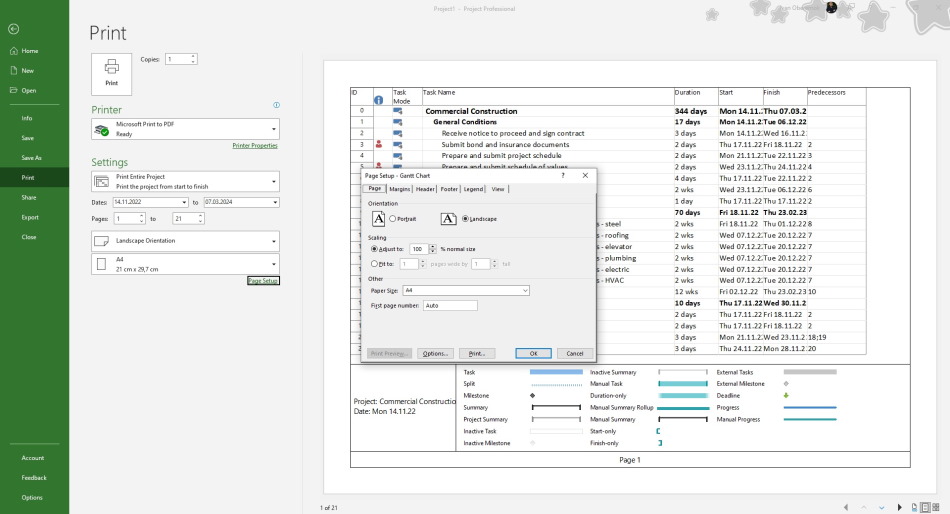Screen dimensions: 950x514
Task: Click the Pages to field showing 21
Action: (185, 218)
